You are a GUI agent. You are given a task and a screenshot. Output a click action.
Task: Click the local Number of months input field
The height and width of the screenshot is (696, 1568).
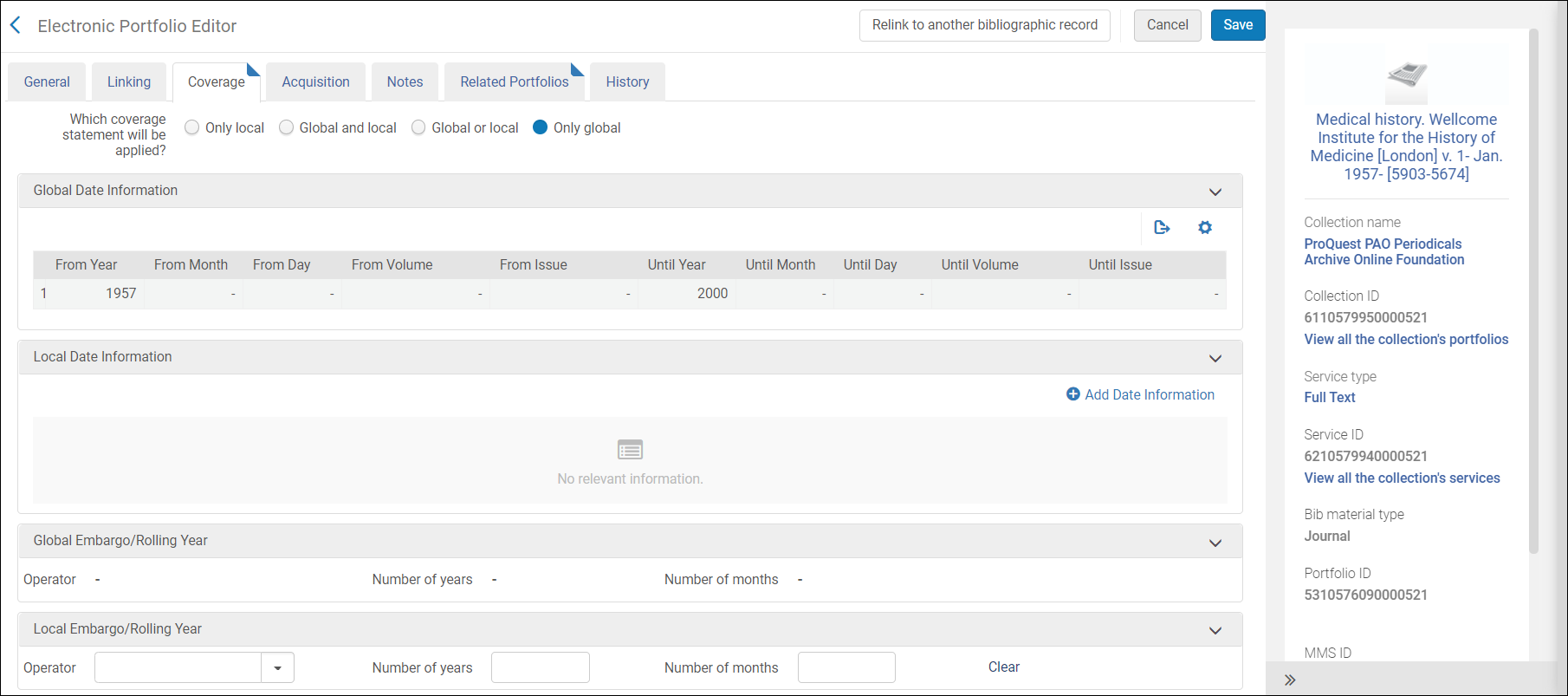tap(846, 667)
